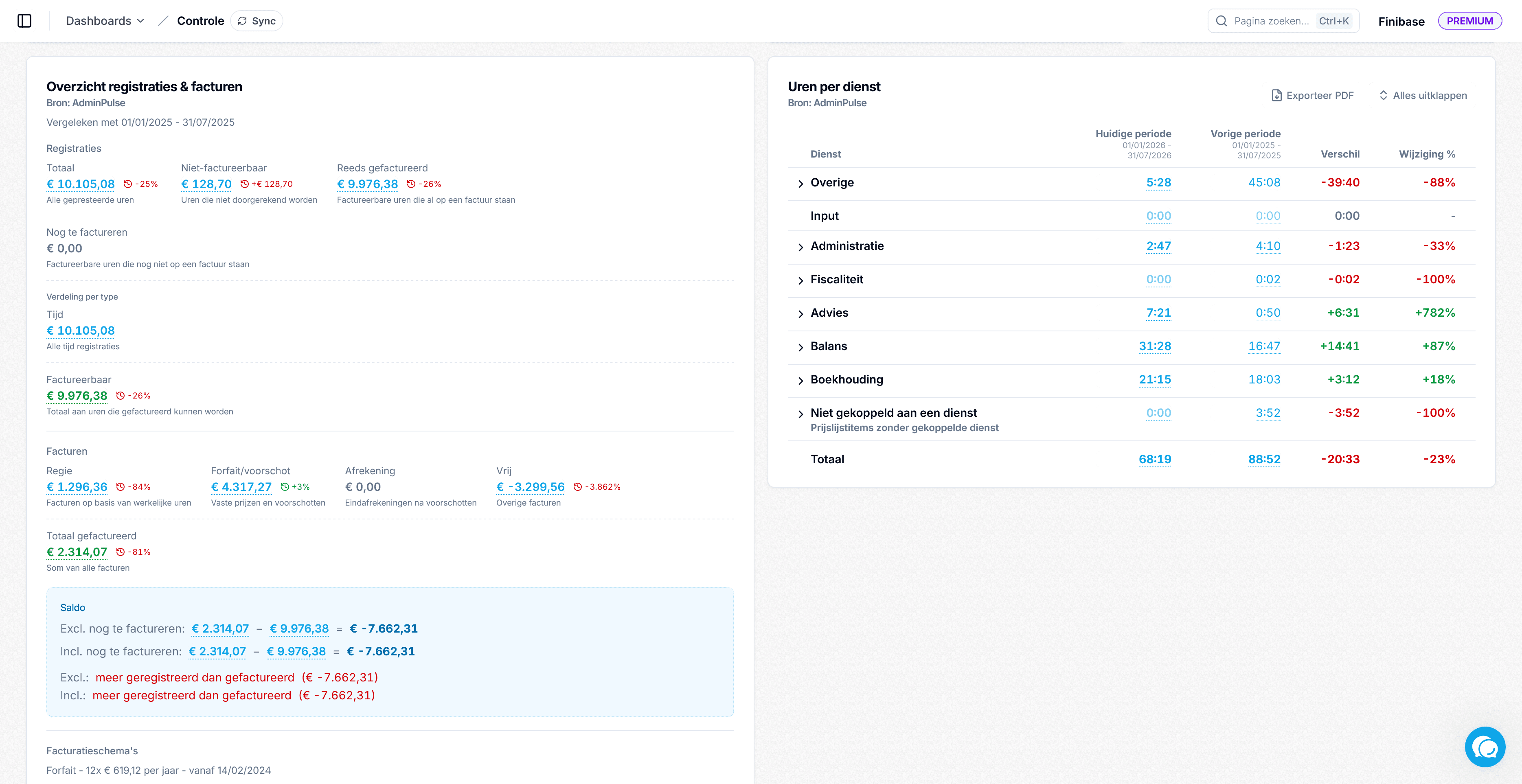Expand the Boekhouding row
Viewport: 1522px width, 784px height.
800,381
